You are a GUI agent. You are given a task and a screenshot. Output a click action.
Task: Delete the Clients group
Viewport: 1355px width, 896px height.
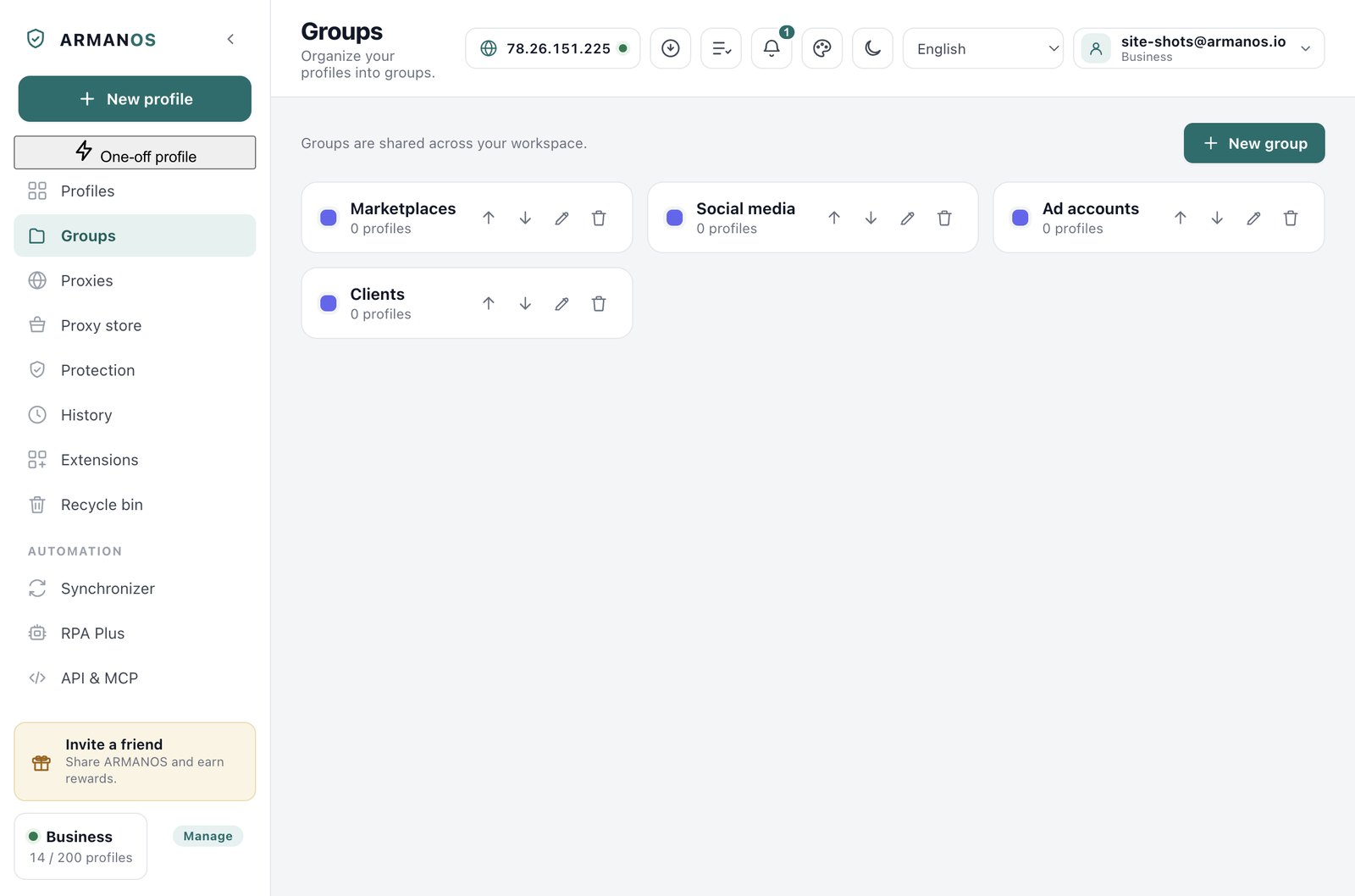point(599,303)
